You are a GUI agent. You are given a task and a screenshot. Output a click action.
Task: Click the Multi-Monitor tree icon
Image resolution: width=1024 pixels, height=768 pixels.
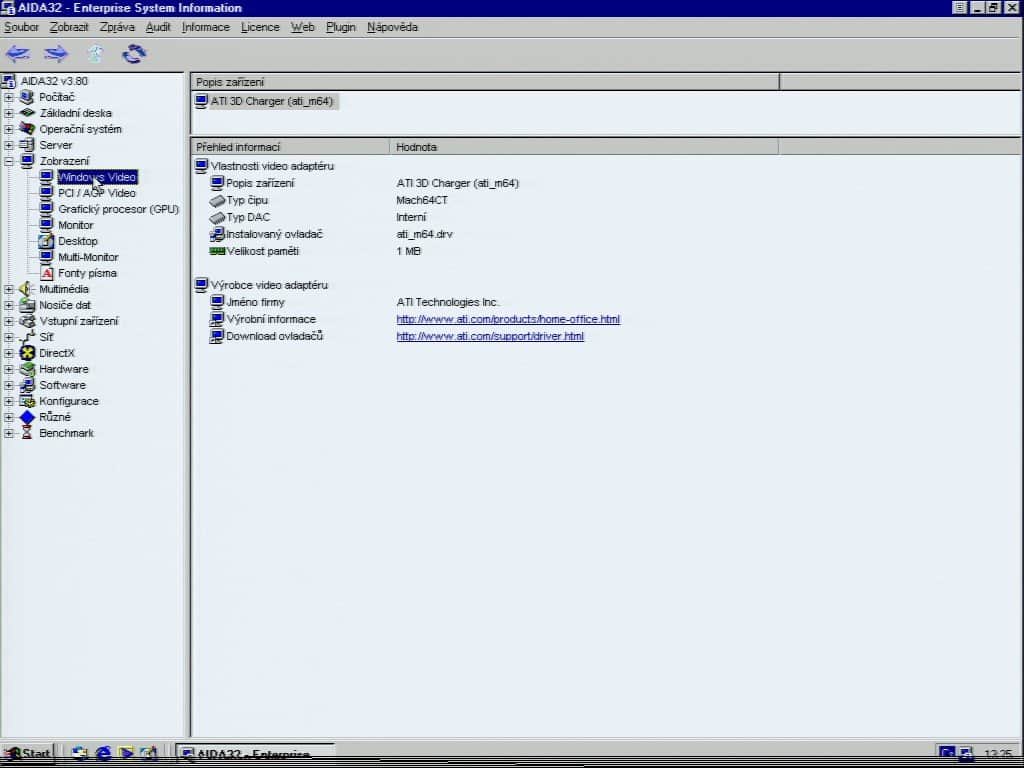[46, 257]
